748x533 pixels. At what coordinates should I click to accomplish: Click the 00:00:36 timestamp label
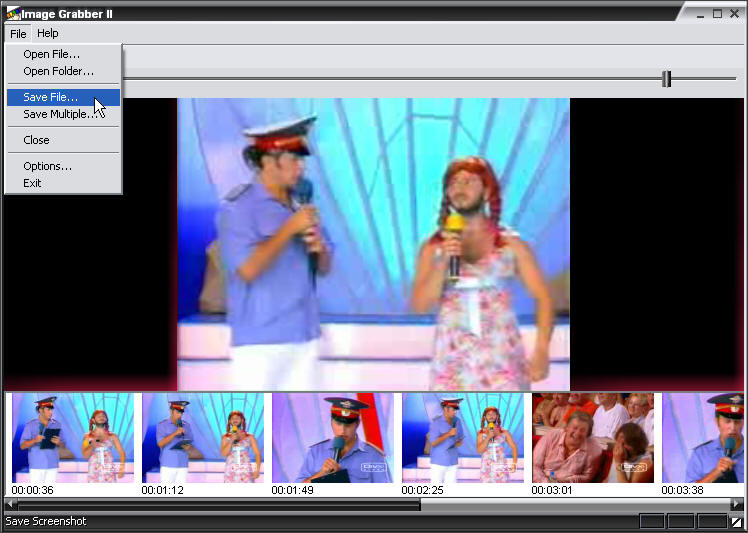point(32,490)
